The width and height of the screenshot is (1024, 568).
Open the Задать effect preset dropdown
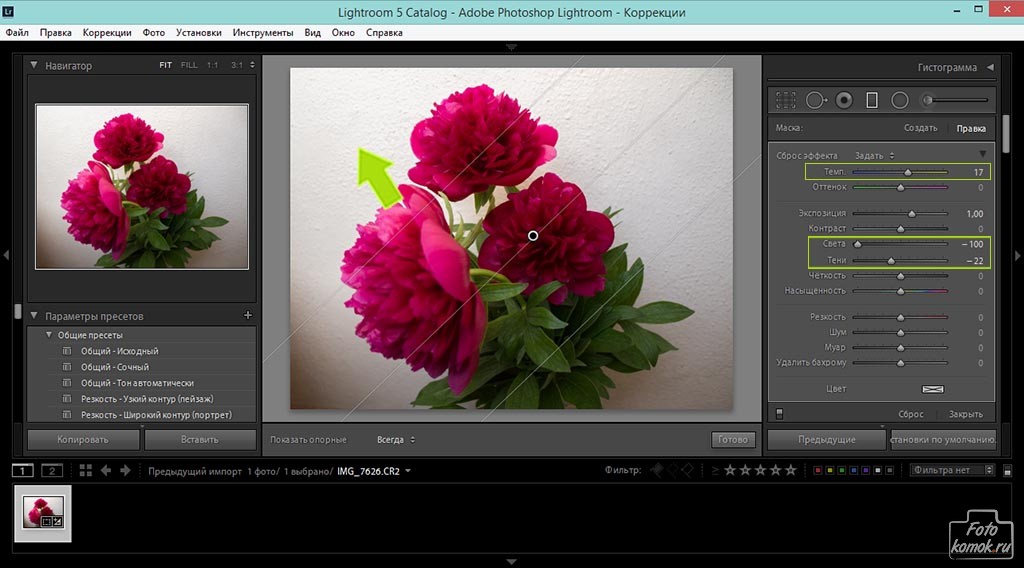click(x=874, y=156)
